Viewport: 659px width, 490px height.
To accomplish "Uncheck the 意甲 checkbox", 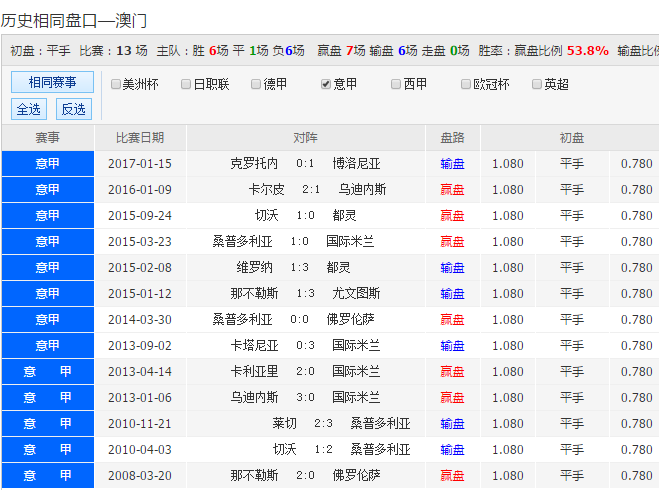I will point(326,84).
